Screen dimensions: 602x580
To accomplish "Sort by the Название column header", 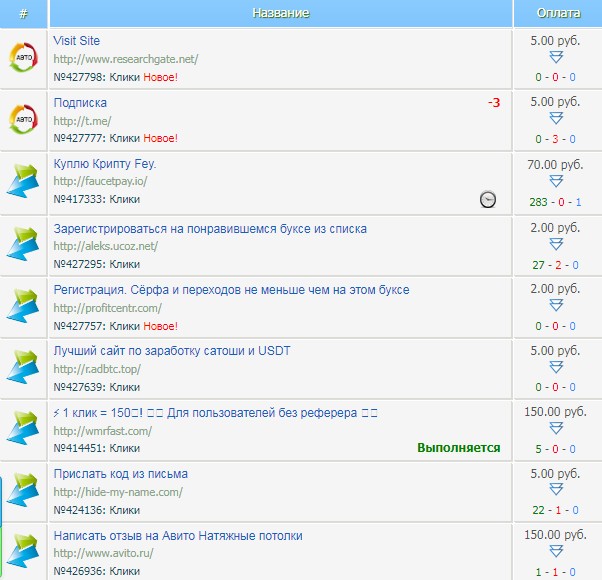I will coord(280,13).
